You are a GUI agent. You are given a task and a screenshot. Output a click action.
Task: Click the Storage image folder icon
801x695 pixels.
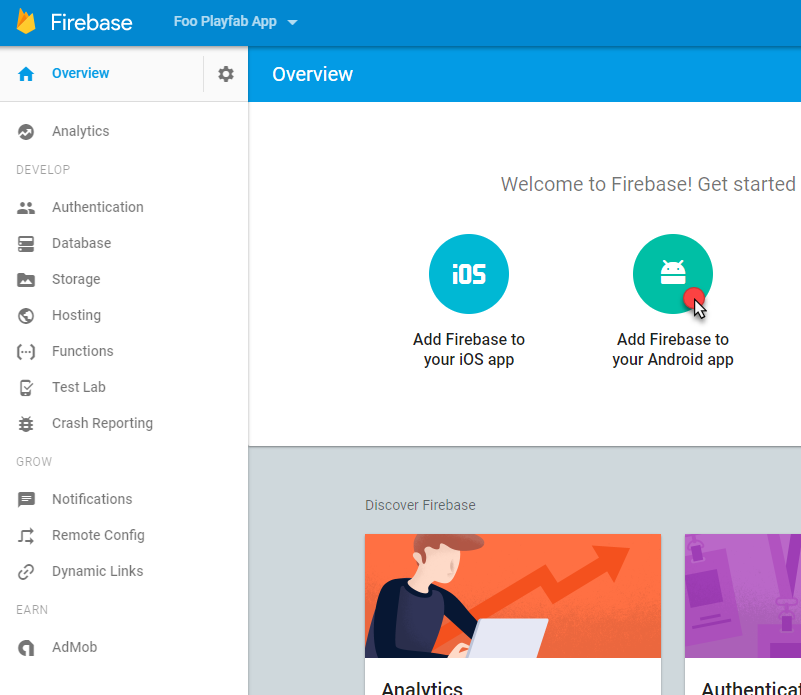click(x=26, y=280)
